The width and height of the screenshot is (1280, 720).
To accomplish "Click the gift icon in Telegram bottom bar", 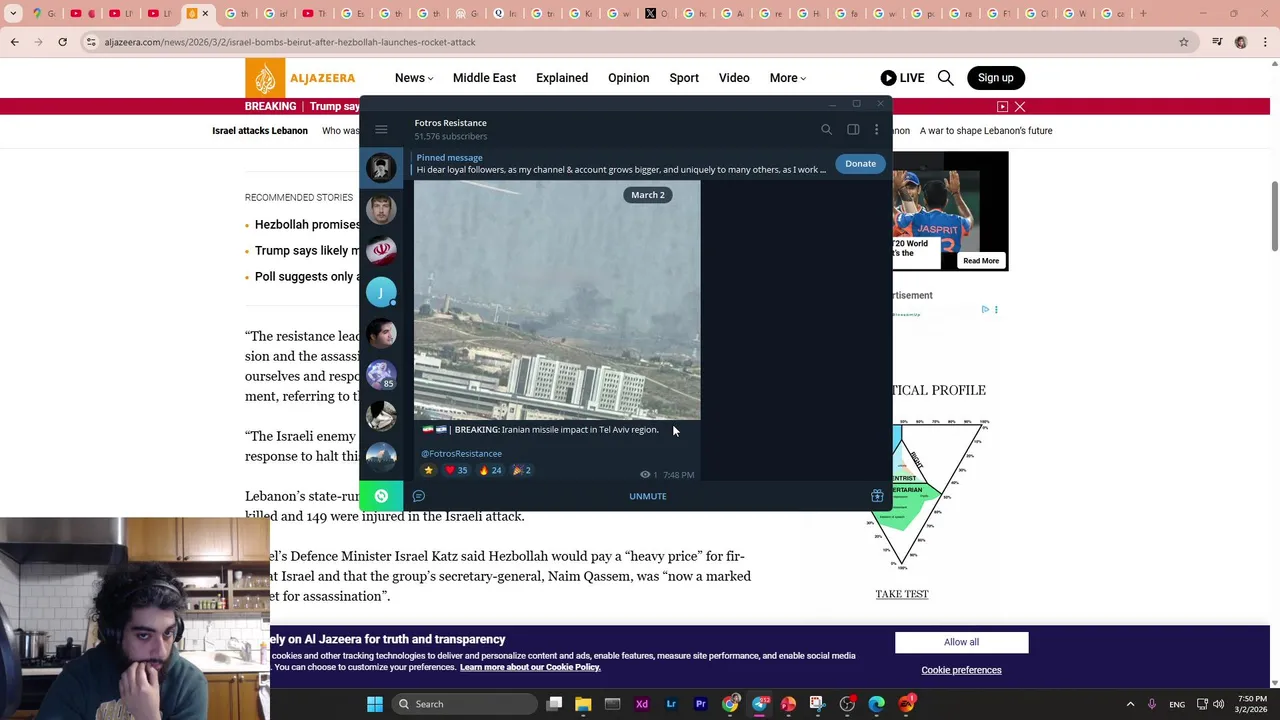I will pos(877,496).
